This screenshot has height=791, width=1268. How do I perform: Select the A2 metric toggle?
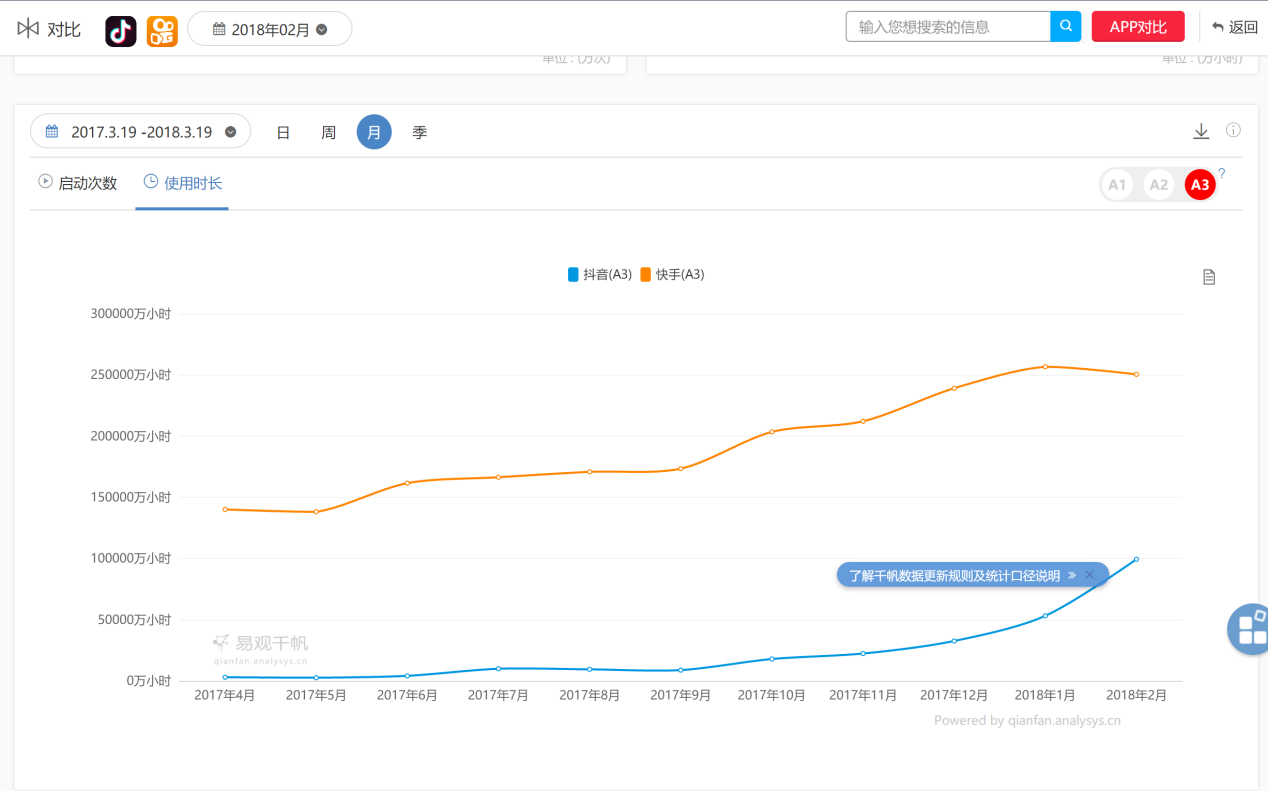tap(1158, 185)
